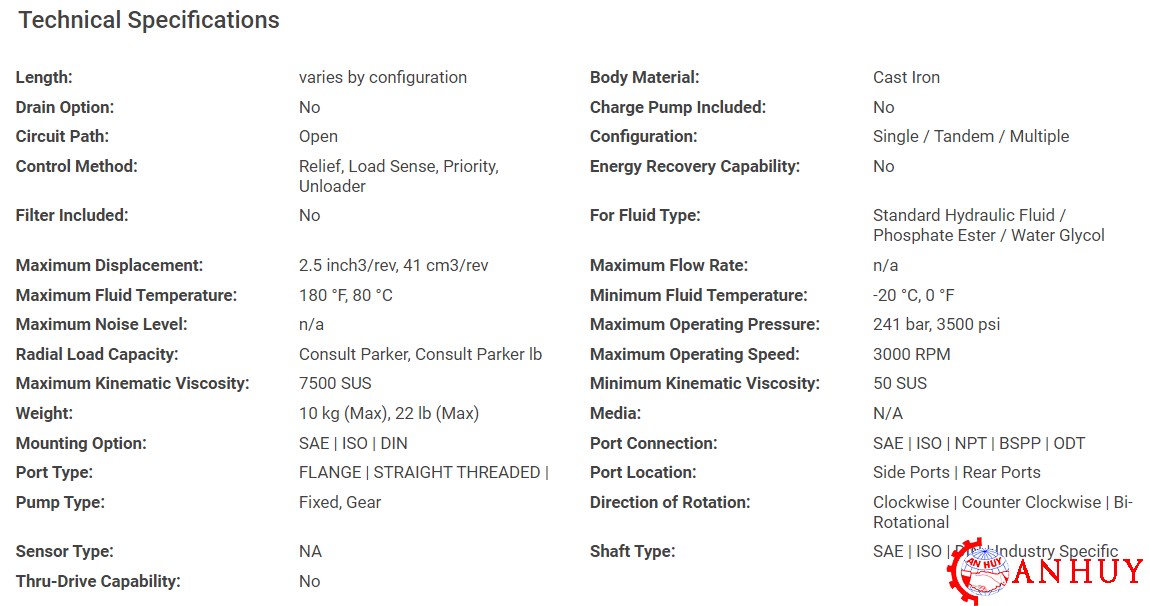Select the SAE | ISO | DIN mounting value

click(353, 443)
